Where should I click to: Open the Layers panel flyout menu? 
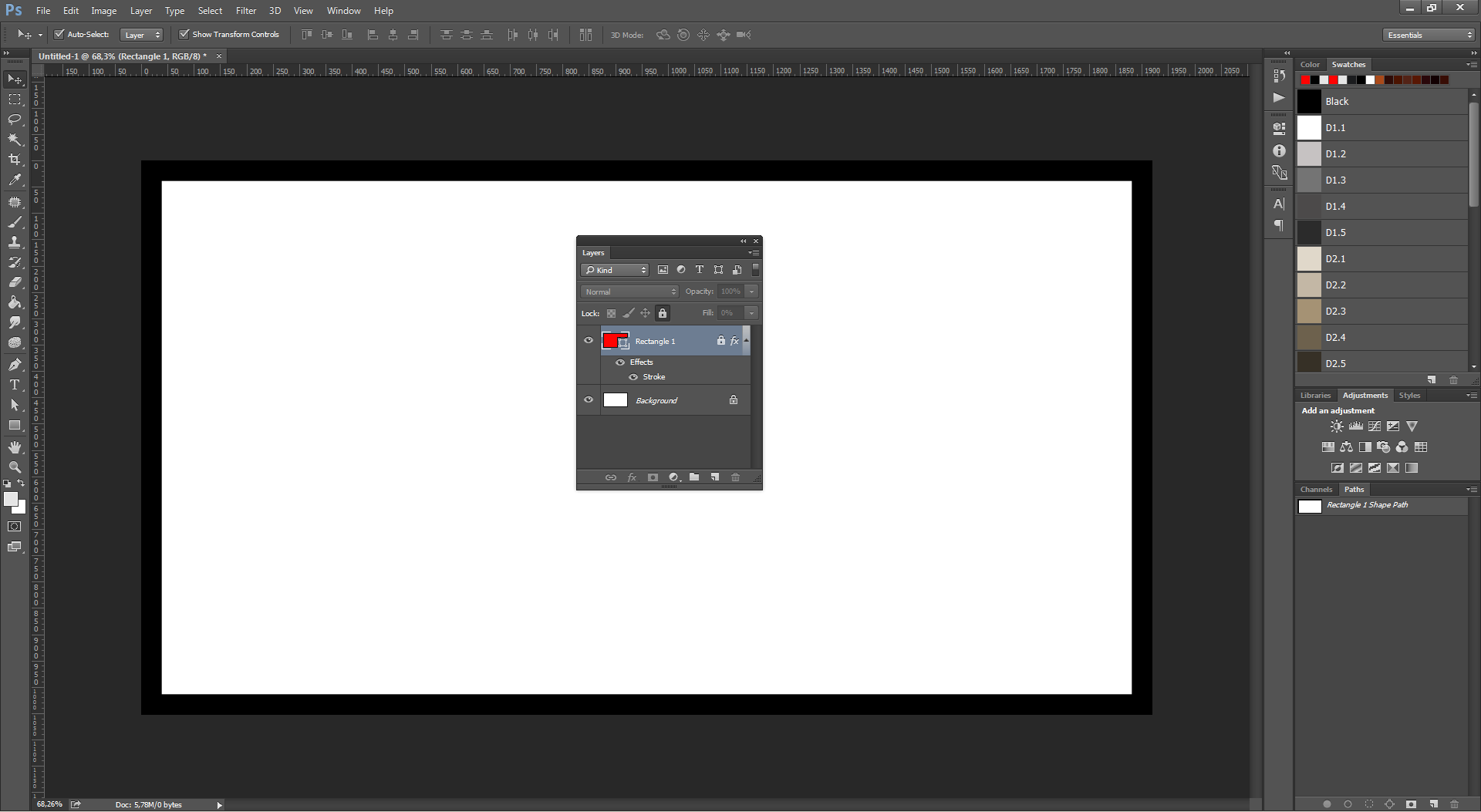click(x=754, y=253)
